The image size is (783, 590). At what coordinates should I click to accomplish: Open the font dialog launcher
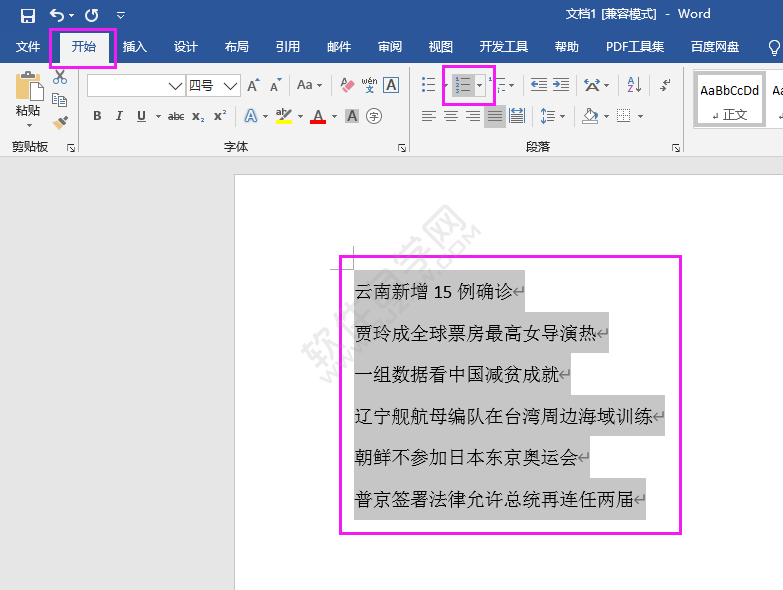(402, 148)
